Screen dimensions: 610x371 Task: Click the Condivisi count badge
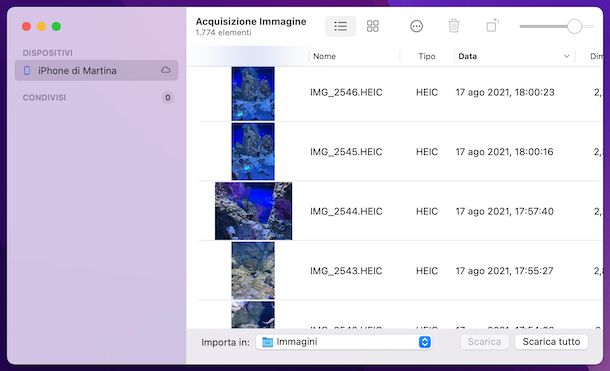point(168,98)
